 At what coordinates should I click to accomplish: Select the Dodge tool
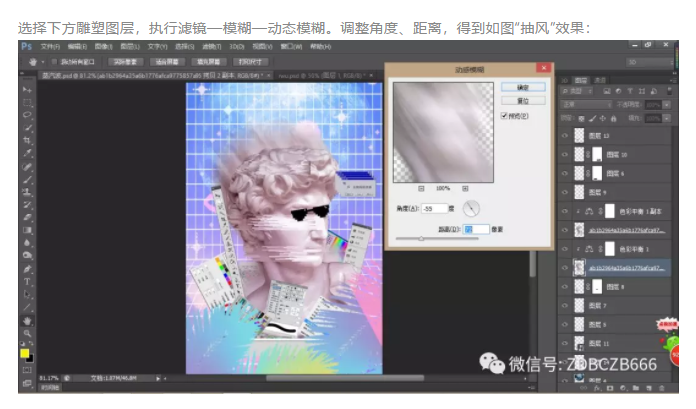tap(27, 255)
